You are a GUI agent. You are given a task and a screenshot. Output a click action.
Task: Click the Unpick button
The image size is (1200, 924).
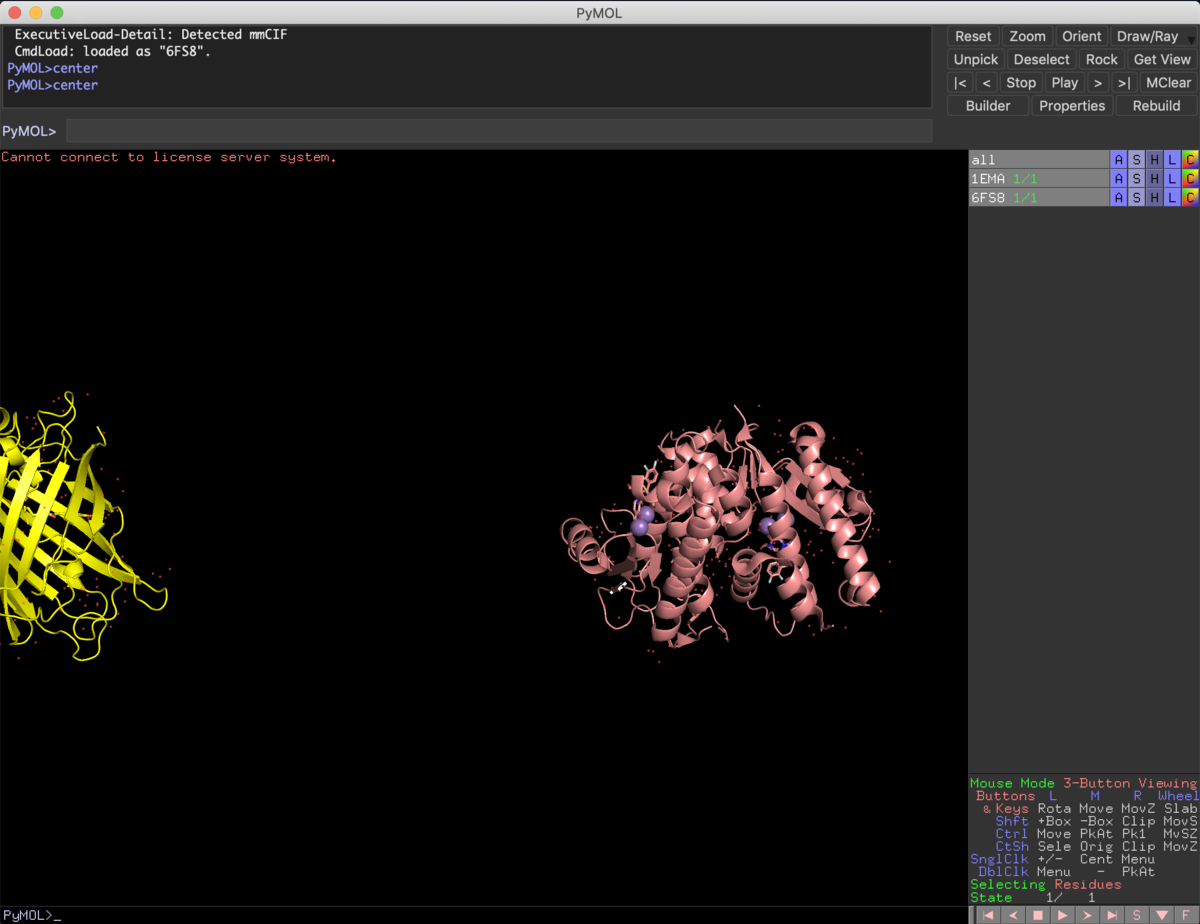point(976,59)
